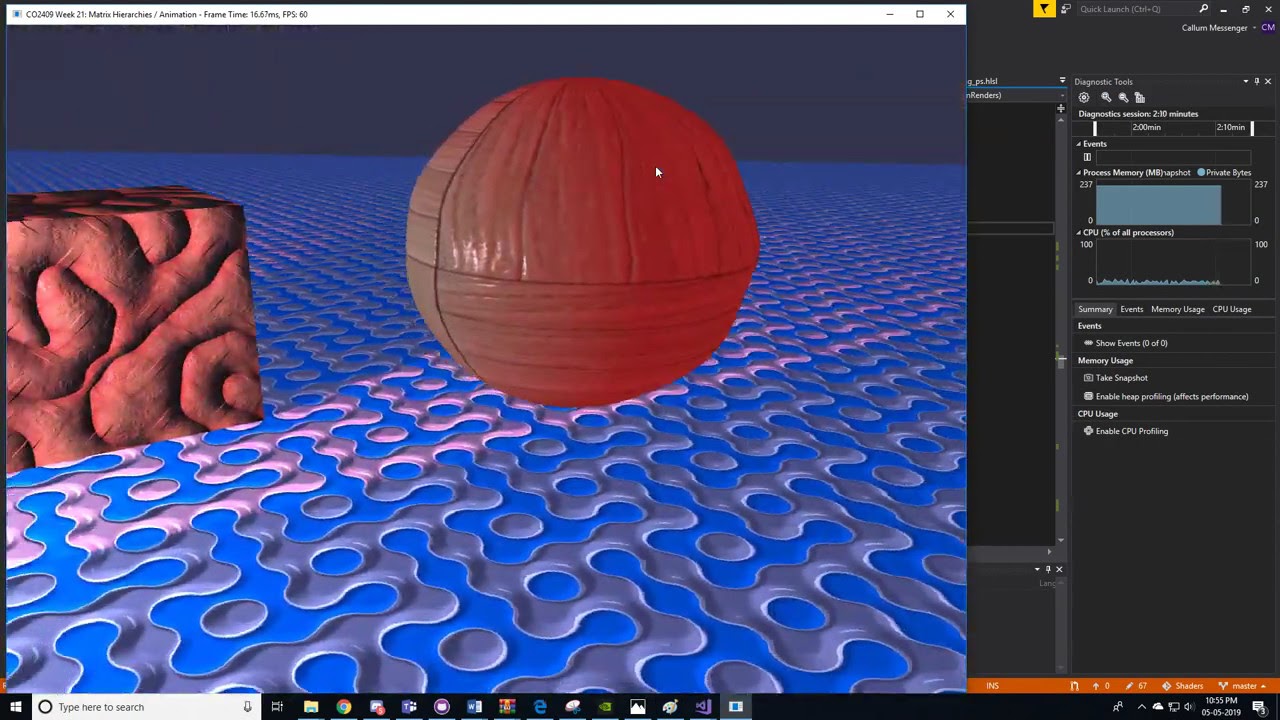Image resolution: width=1280 pixels, height=720 pixels.
Task: Click the Process Memory graph area
Action: click(1174, 203)
